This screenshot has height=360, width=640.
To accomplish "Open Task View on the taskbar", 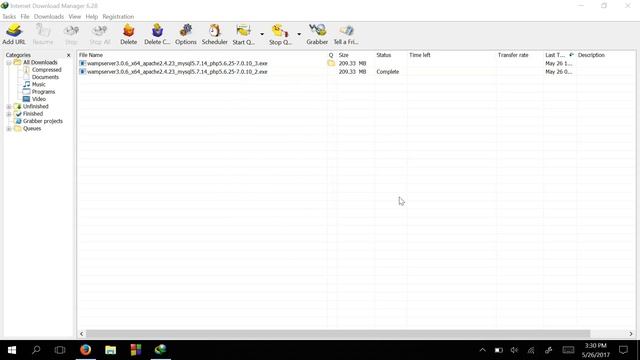I will pyautogui.click(x=60, y=350).
